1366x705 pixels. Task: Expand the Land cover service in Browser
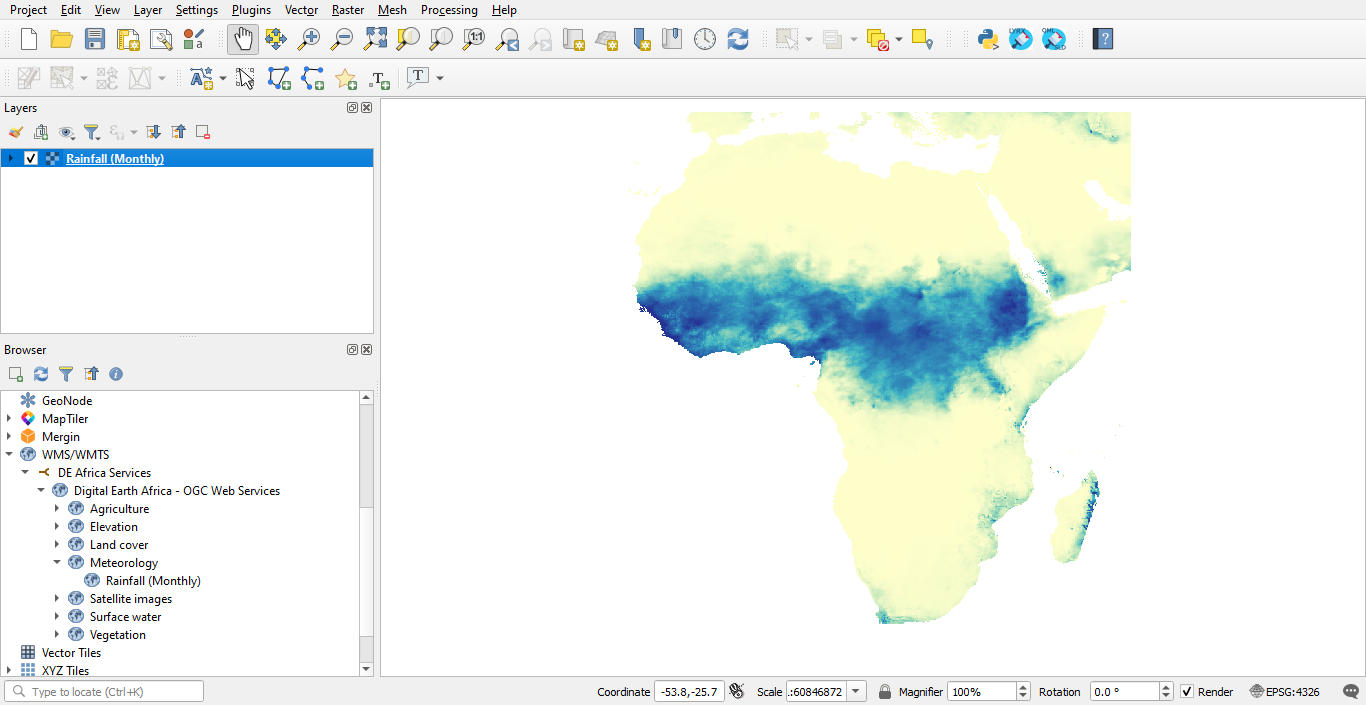tap(57, 544)
